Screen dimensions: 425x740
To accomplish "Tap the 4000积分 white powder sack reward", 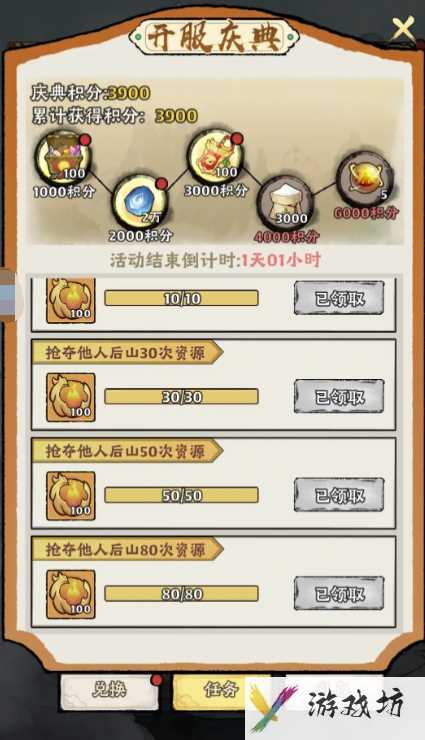I will 284,202.
